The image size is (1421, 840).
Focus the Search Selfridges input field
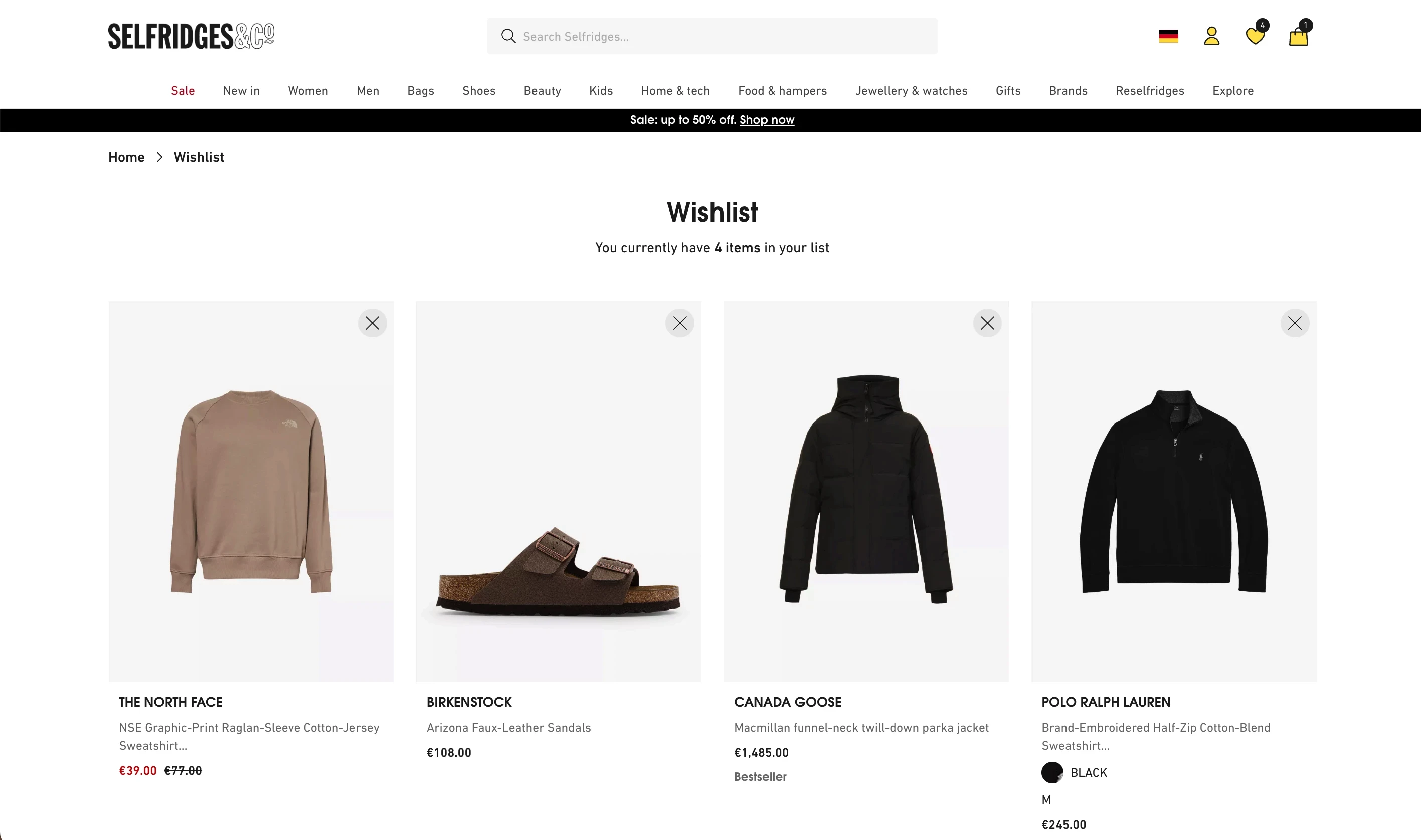coord(712,36)
